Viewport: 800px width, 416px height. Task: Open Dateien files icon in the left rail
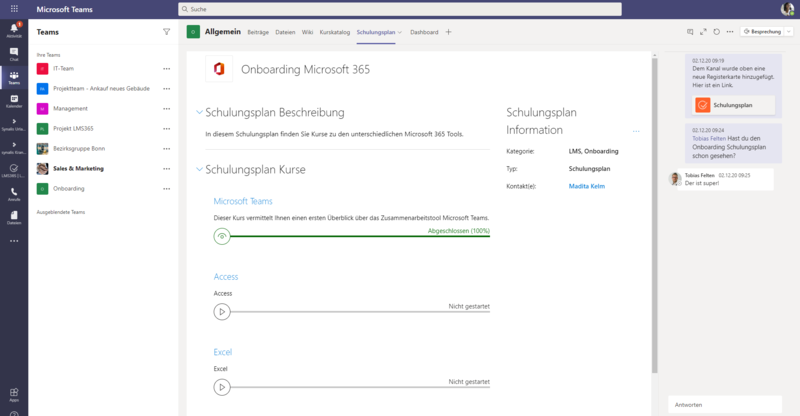pos(14,218)
